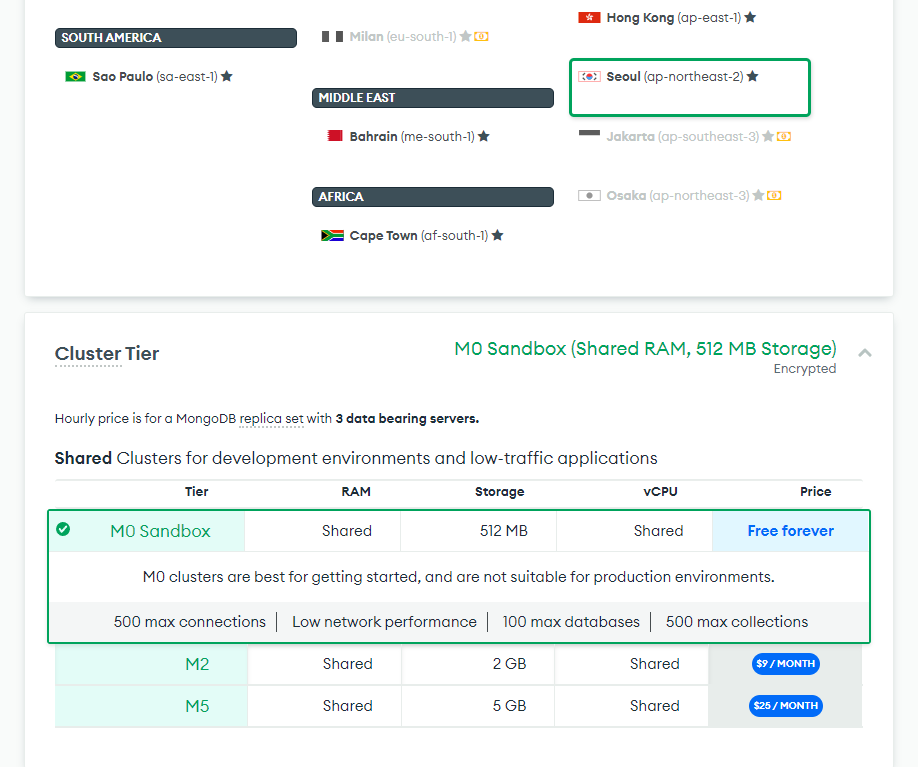Screen dimensions: 918x767
Task: Click the paid-tier money icon beside Osaka
Action: click(774, 196)
